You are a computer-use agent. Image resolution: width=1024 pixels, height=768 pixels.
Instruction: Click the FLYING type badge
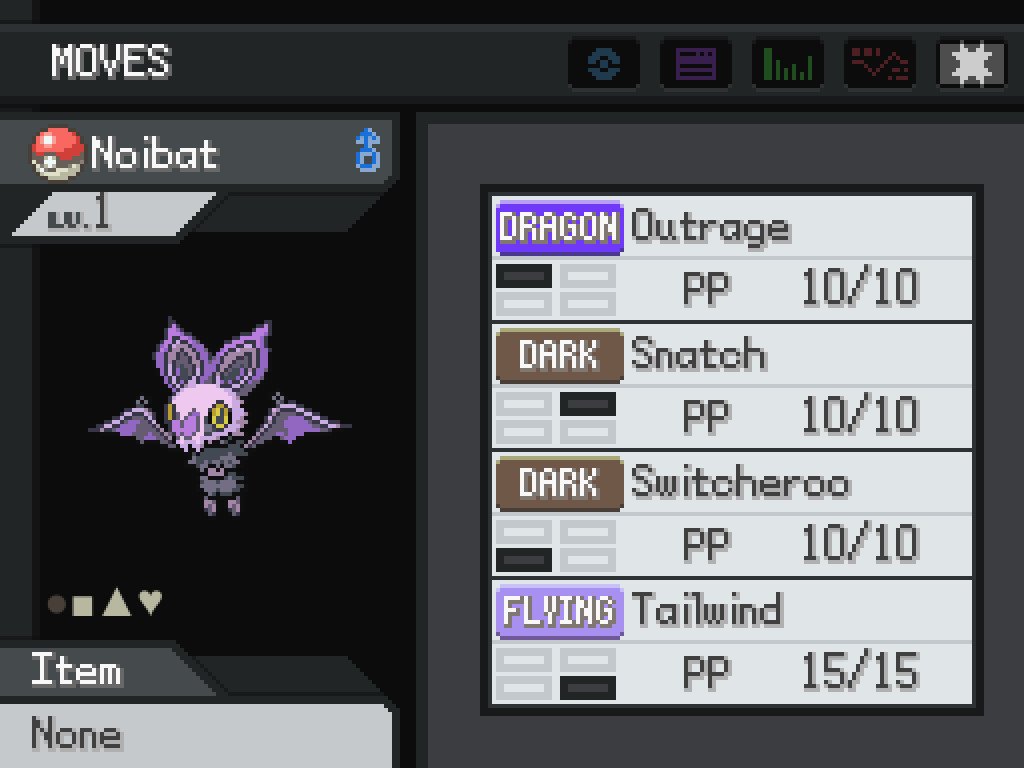coord(560,611)
